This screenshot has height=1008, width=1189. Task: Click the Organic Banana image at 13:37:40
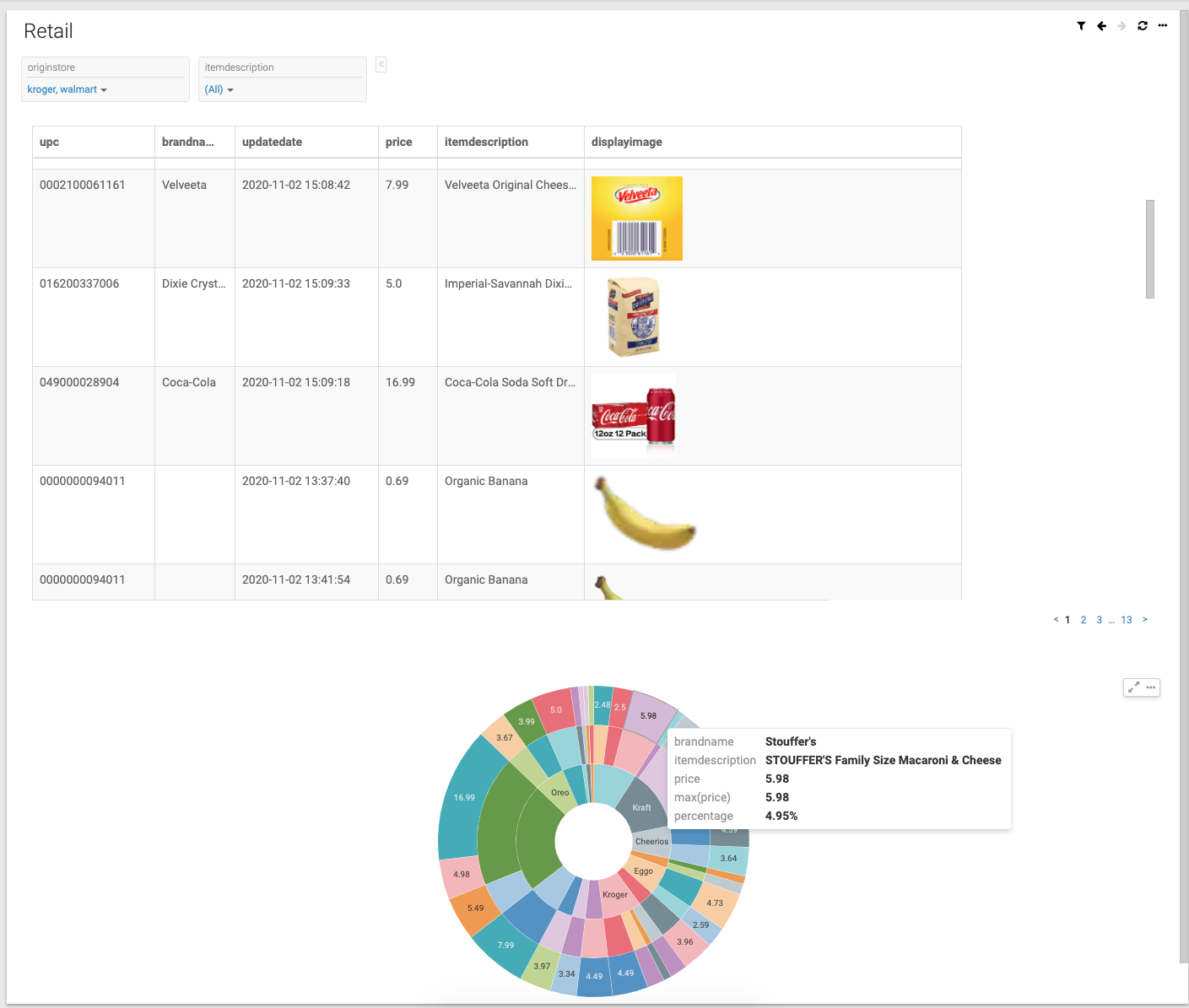(644, 513)
